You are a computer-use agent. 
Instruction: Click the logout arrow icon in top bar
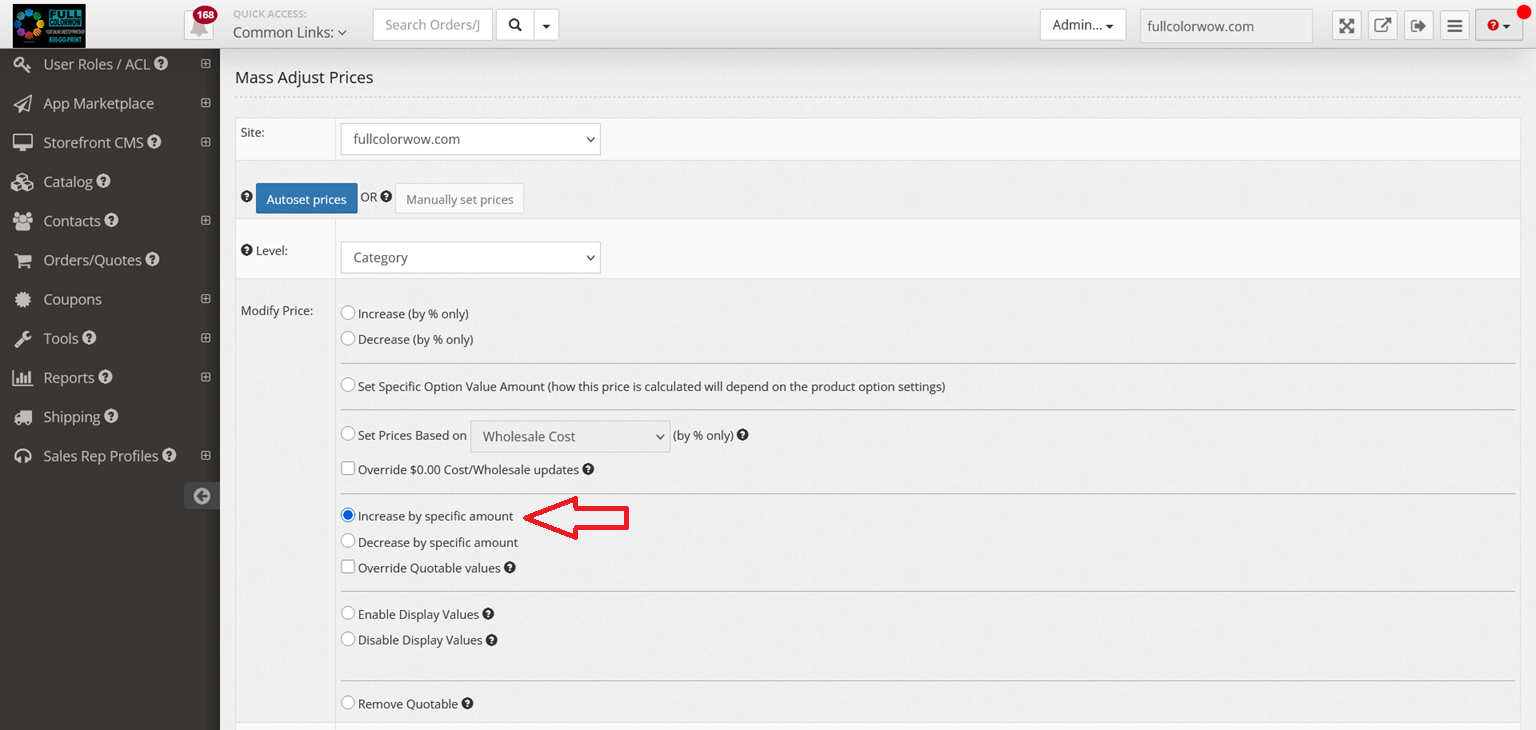pyautogui.click(x=1418, y=26)
